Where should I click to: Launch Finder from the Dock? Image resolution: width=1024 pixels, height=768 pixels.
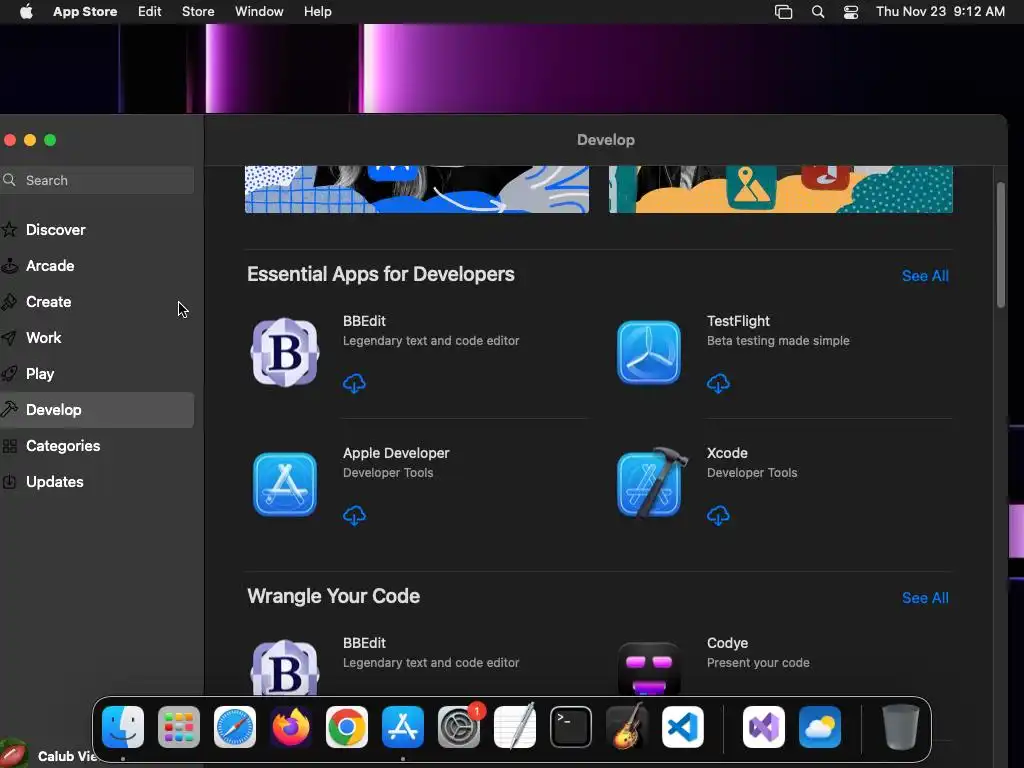click(123, 727)
